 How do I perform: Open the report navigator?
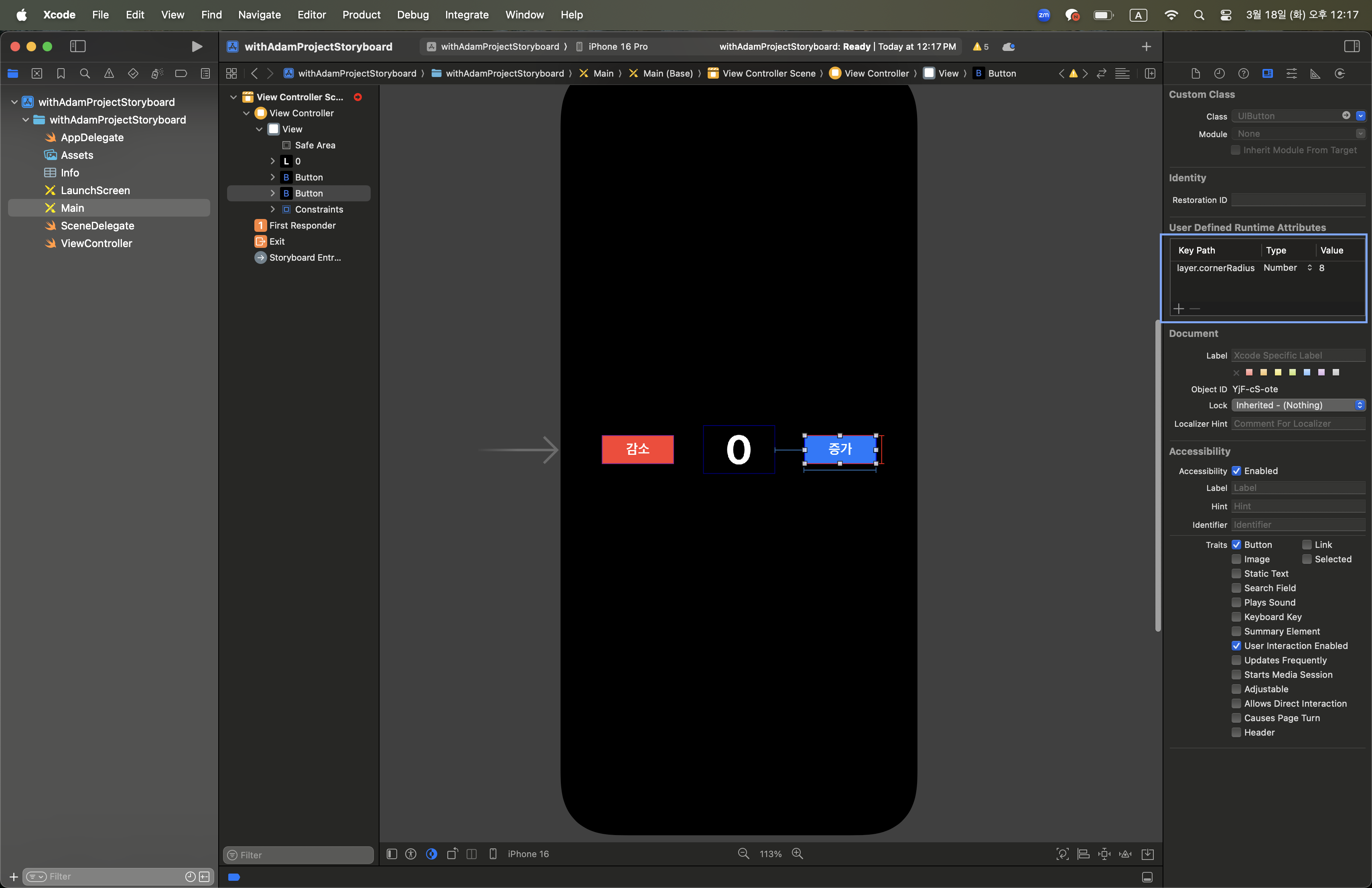(205, 73)
